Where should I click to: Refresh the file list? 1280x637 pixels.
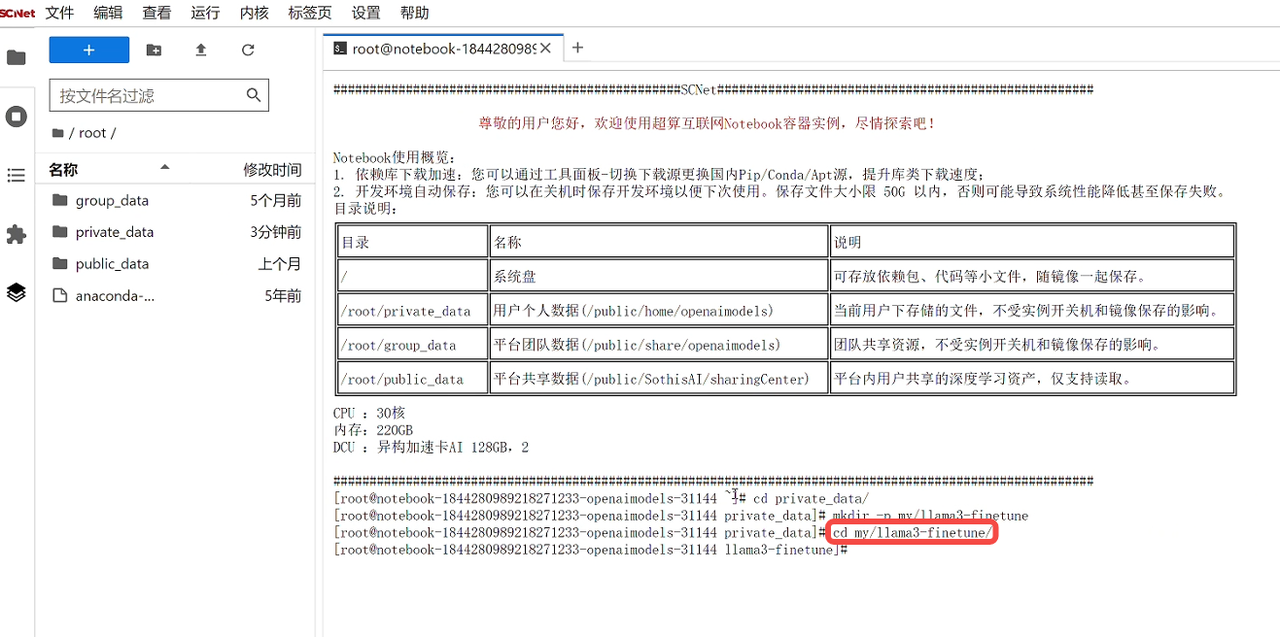point(248,50)
